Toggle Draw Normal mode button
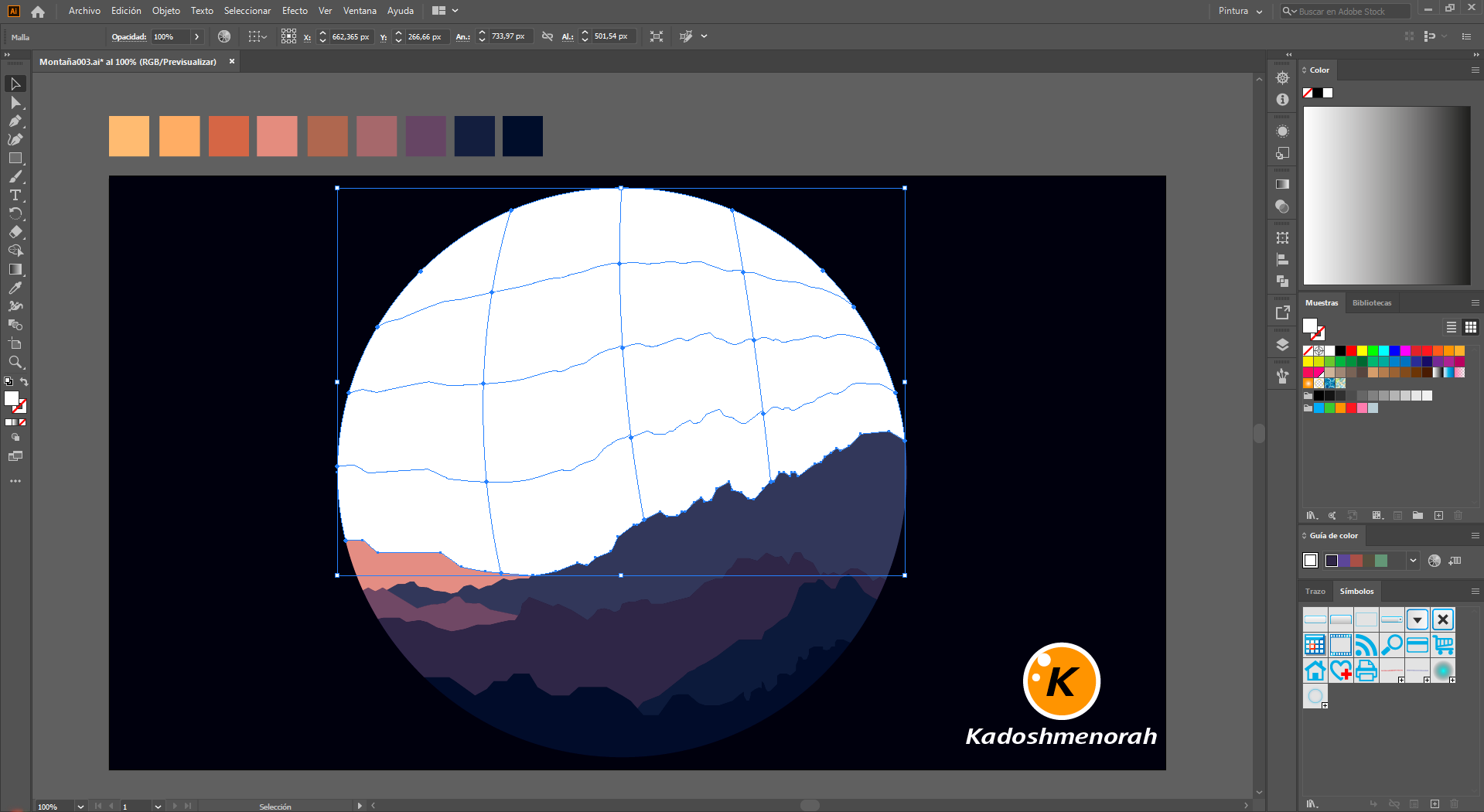The width and height of the screenshot is (1484, 812). pyautogui.click(x=15, y=437)
